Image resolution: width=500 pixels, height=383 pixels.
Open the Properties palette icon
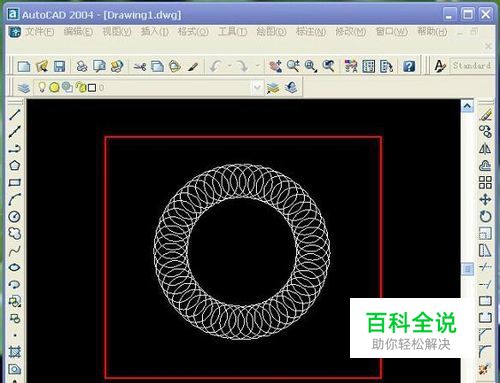351,66
